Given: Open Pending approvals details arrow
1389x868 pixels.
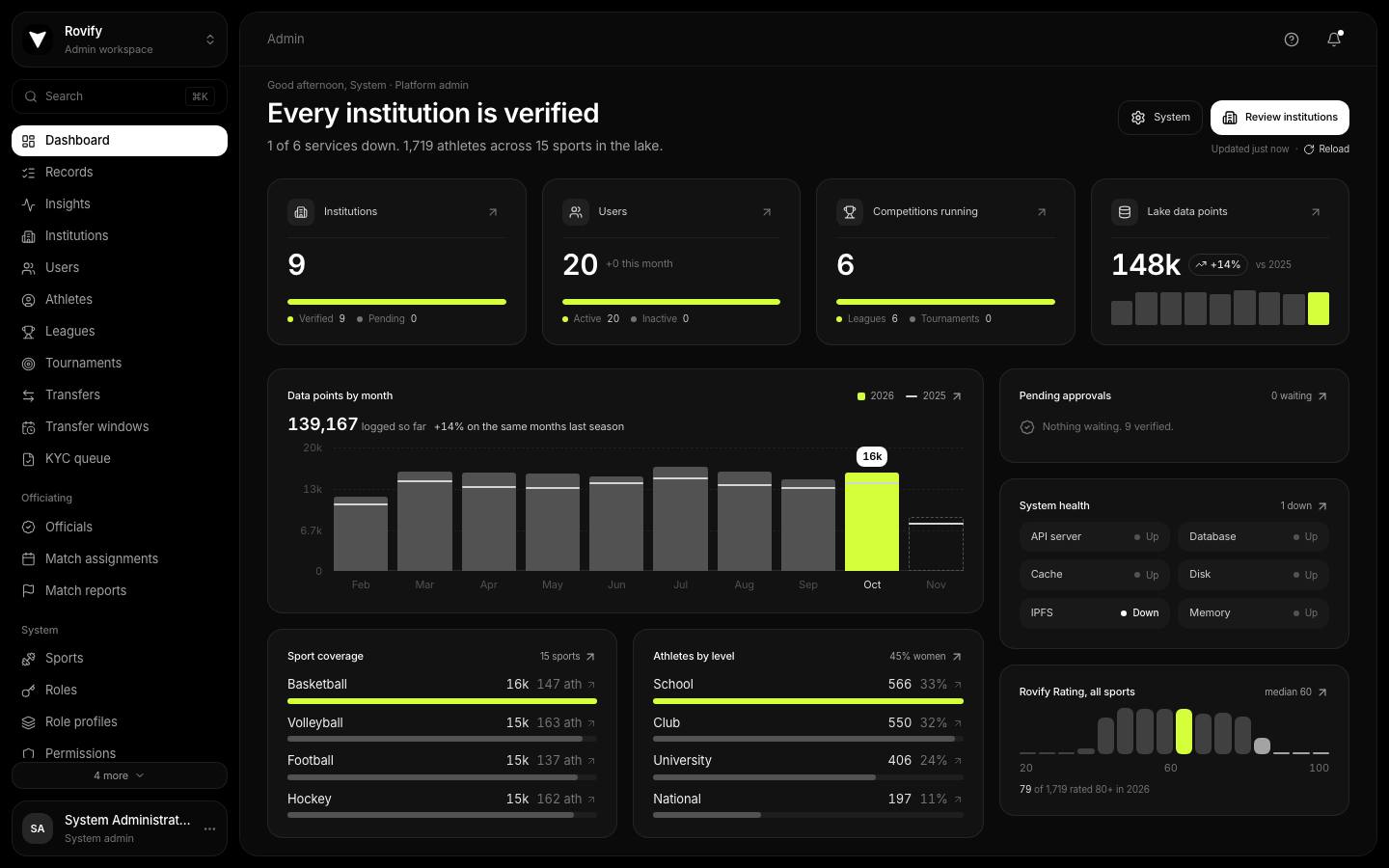Looking at the screenshot, I should [x=1322, y=396].
